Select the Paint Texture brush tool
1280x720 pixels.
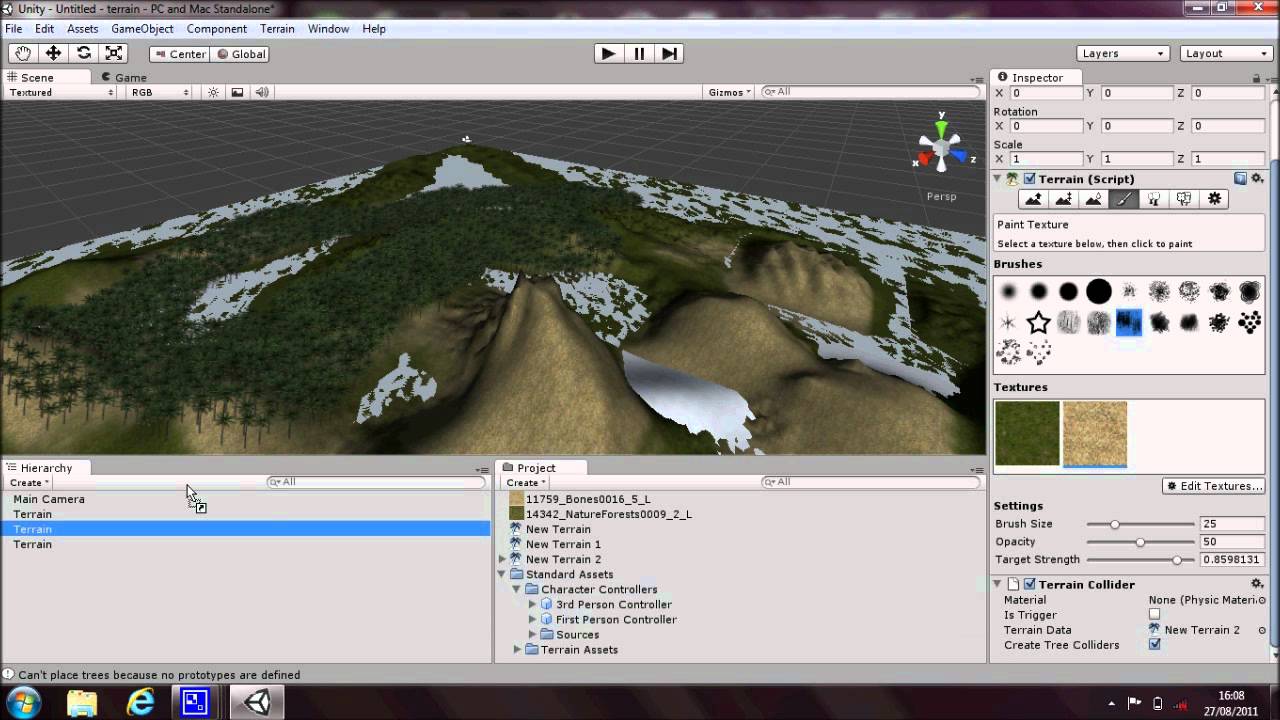1124,199
